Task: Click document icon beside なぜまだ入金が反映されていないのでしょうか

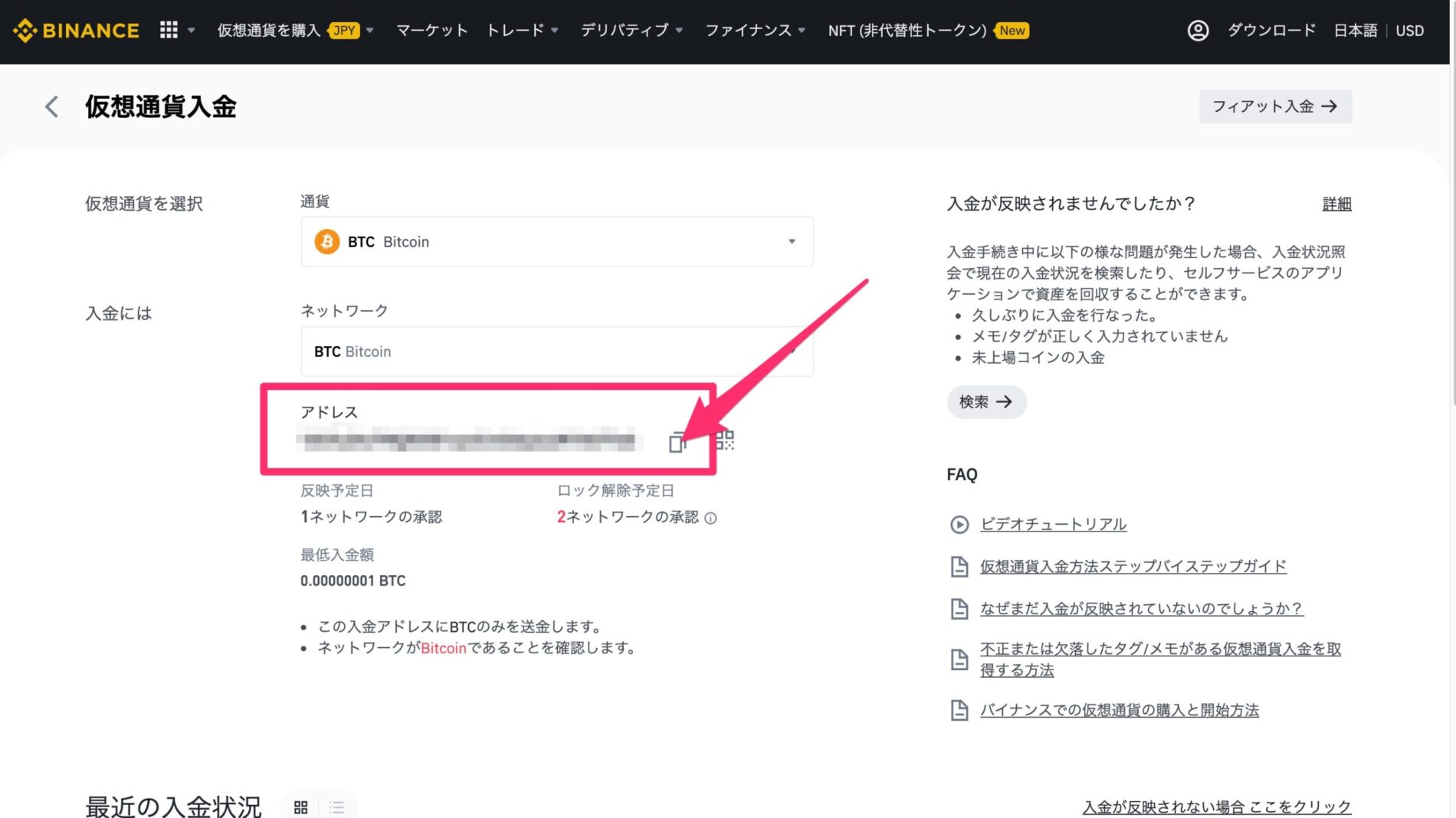Action: (x=959, y=609)
